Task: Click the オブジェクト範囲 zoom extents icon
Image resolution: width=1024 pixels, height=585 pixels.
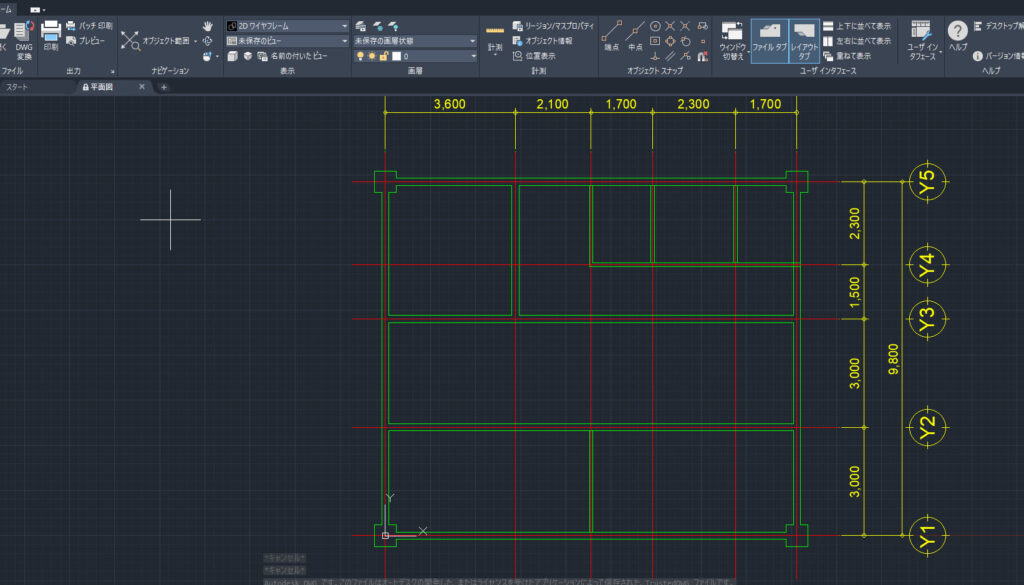Action: [x=131, y=40]
